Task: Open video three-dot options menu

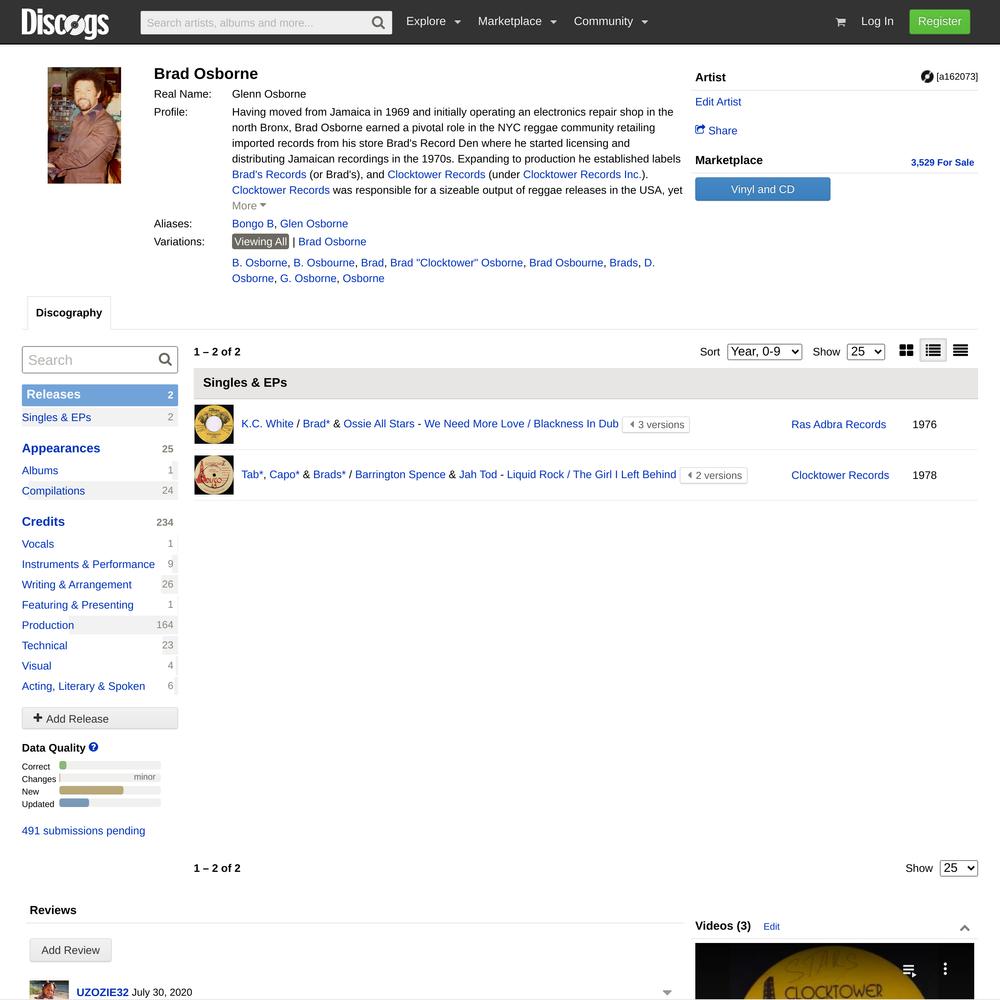Action: coord(945,969)
